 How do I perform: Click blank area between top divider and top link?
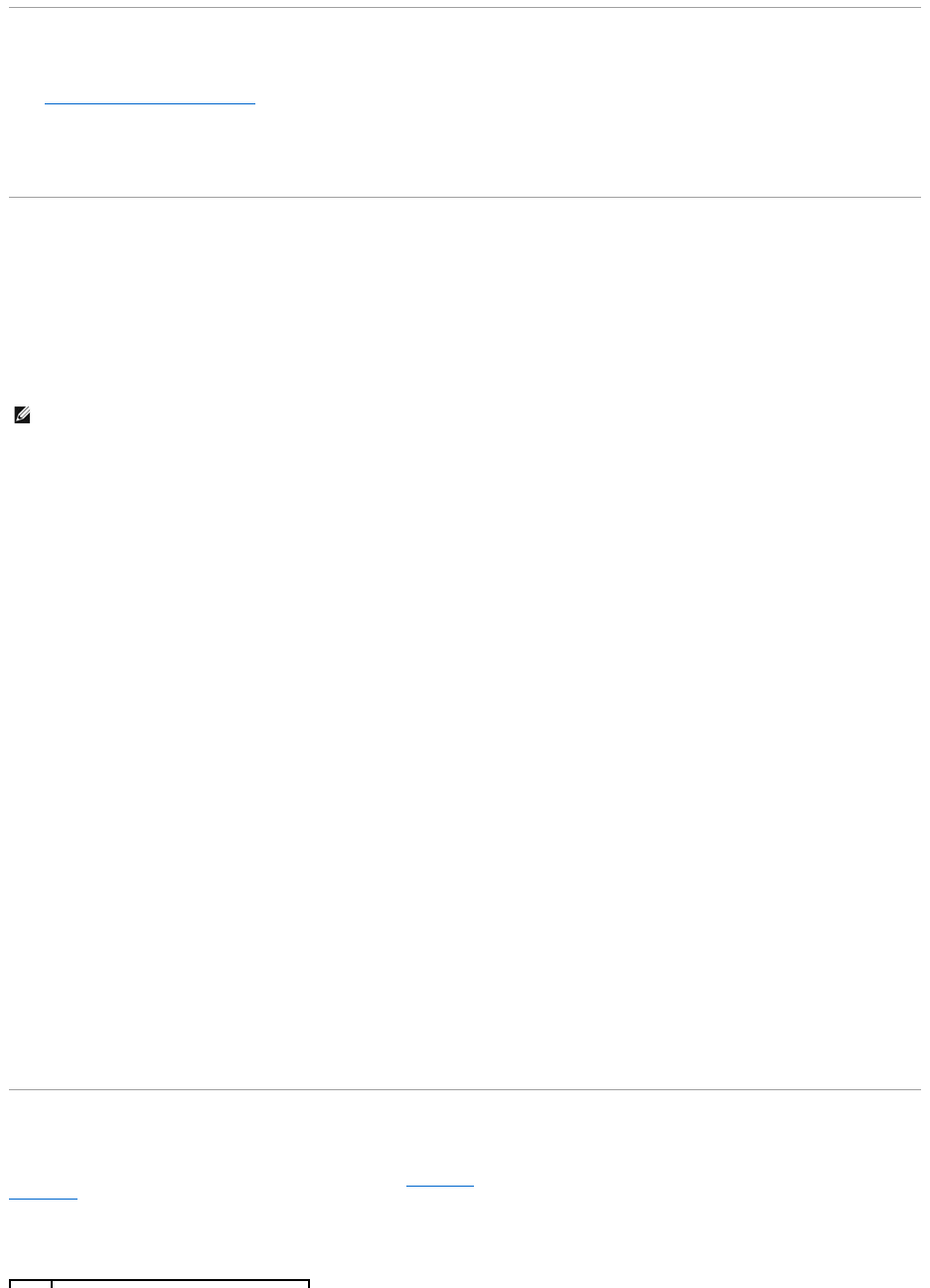coord(465,50)
